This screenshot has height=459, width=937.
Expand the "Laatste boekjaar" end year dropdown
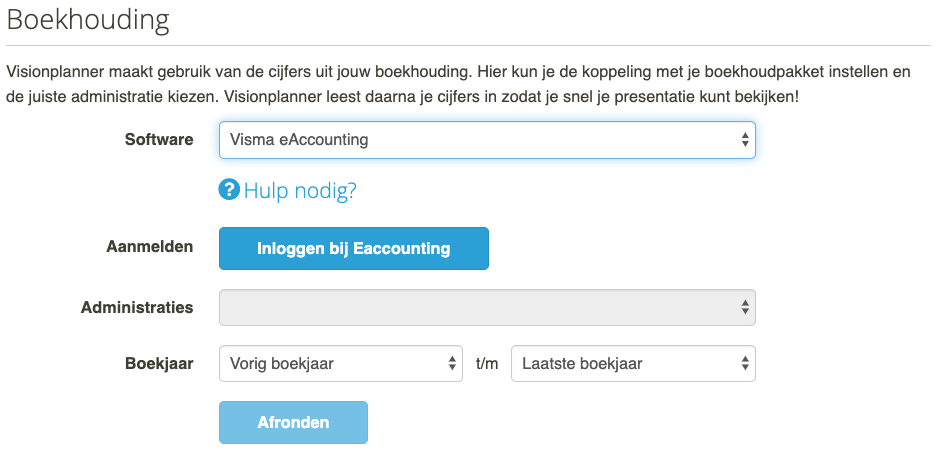pyautogui.click(x=633, y=363)
